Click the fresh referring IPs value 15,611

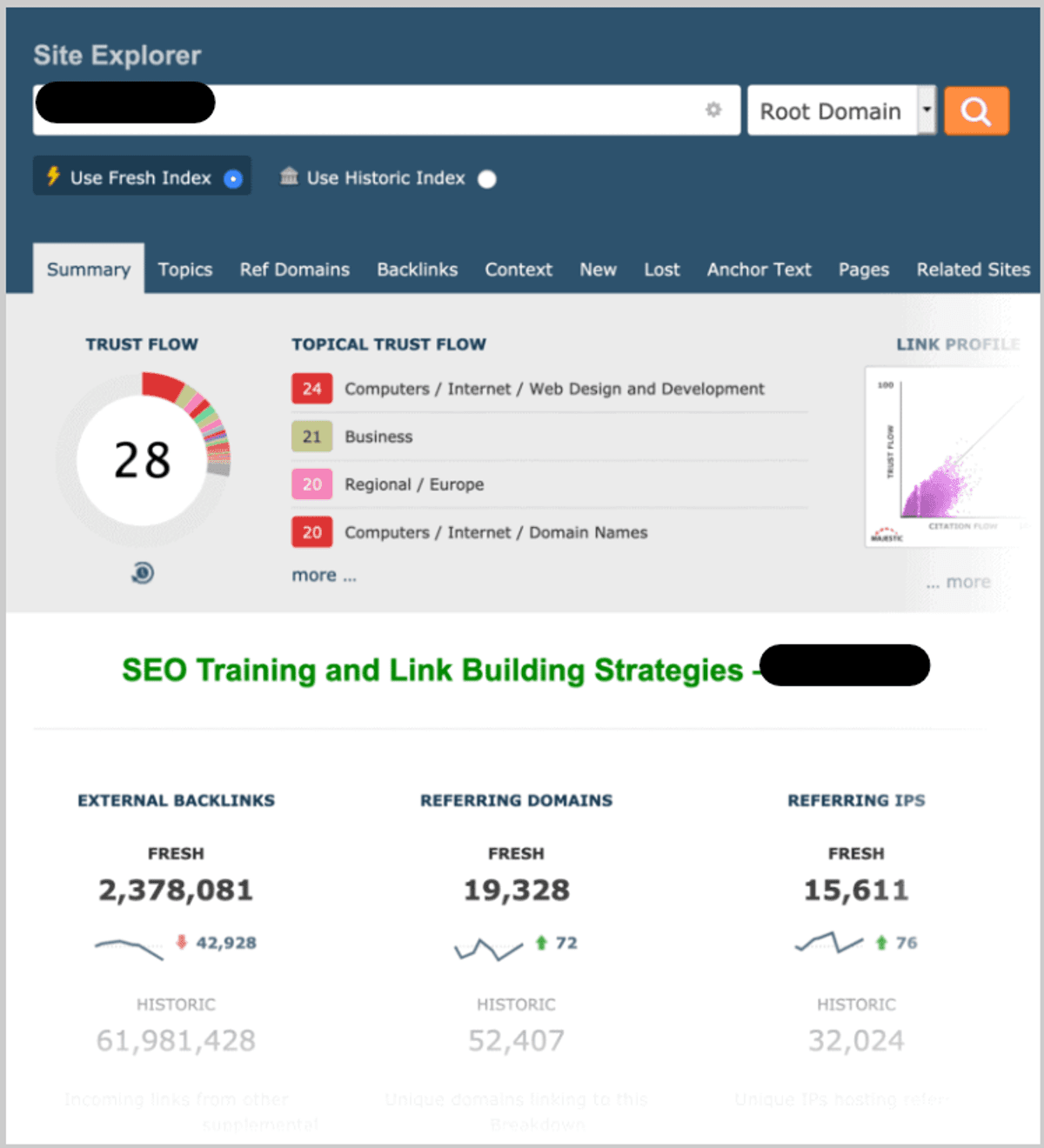[856, 890]
